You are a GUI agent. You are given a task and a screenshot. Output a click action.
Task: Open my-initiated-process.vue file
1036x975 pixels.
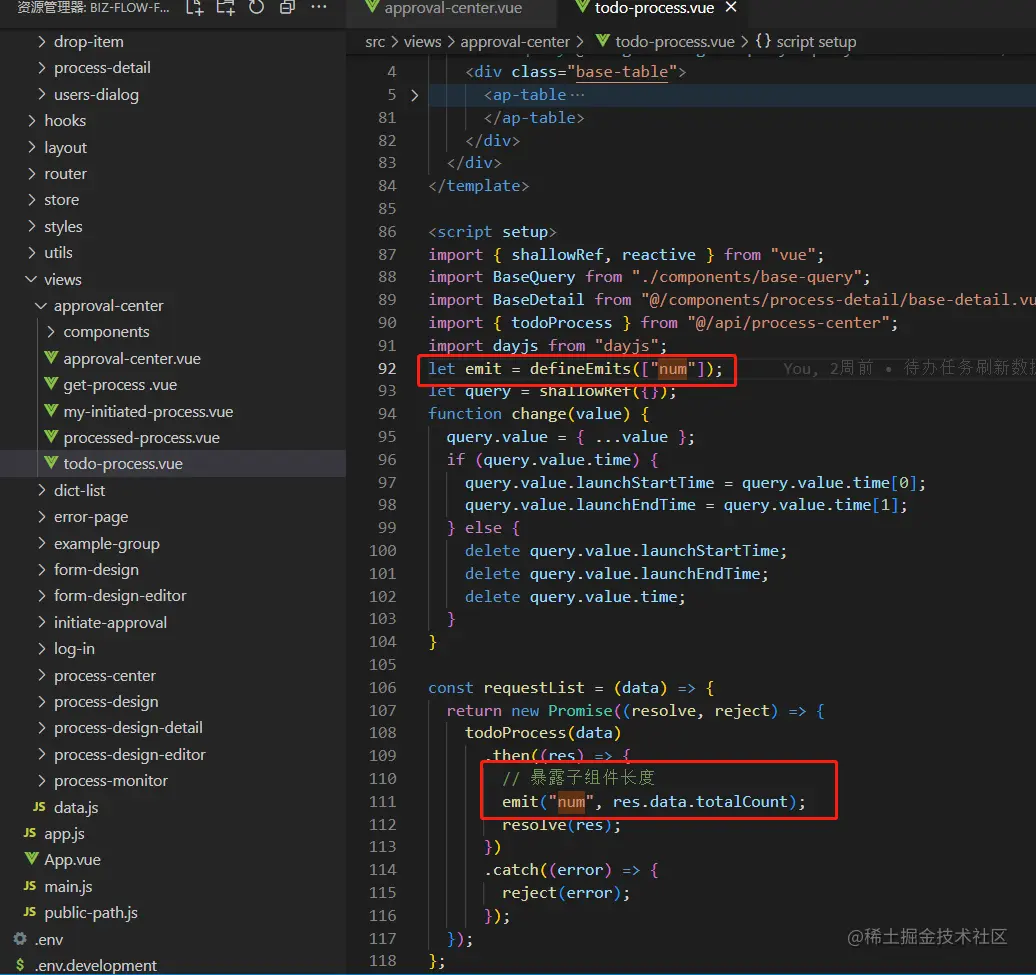[x=148, y=412]
